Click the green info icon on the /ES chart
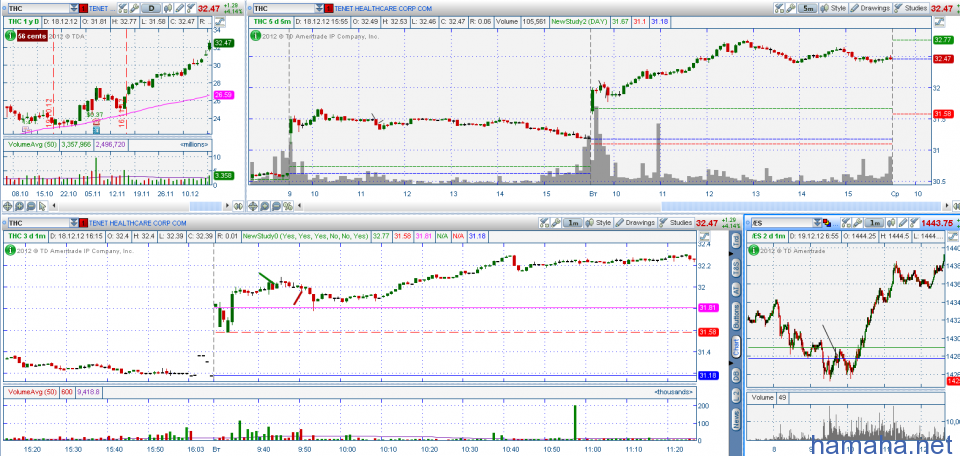Viewport: 960px width, 456px height. [754, 250]
